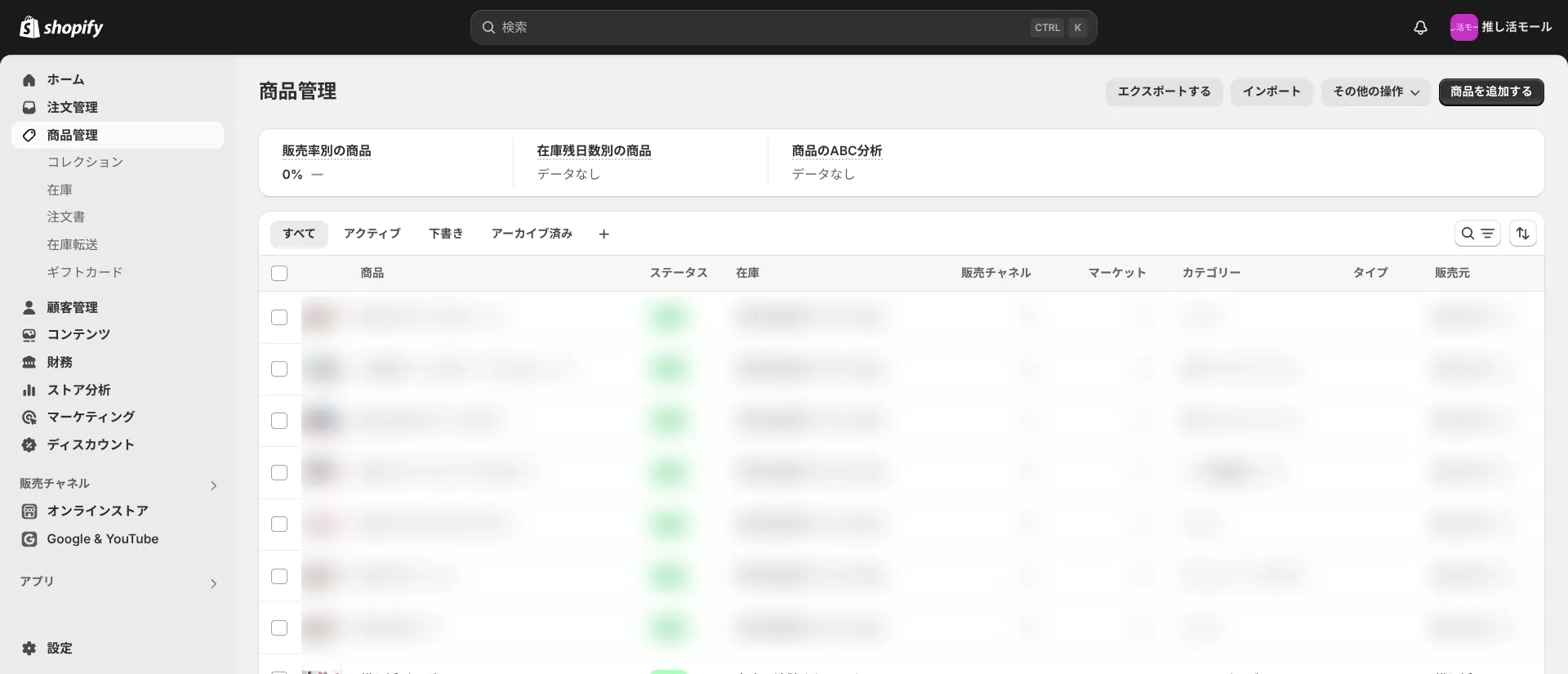Open the 推し活モール store account avatar
1568x674 pixels.
(x=1463, y=27)
